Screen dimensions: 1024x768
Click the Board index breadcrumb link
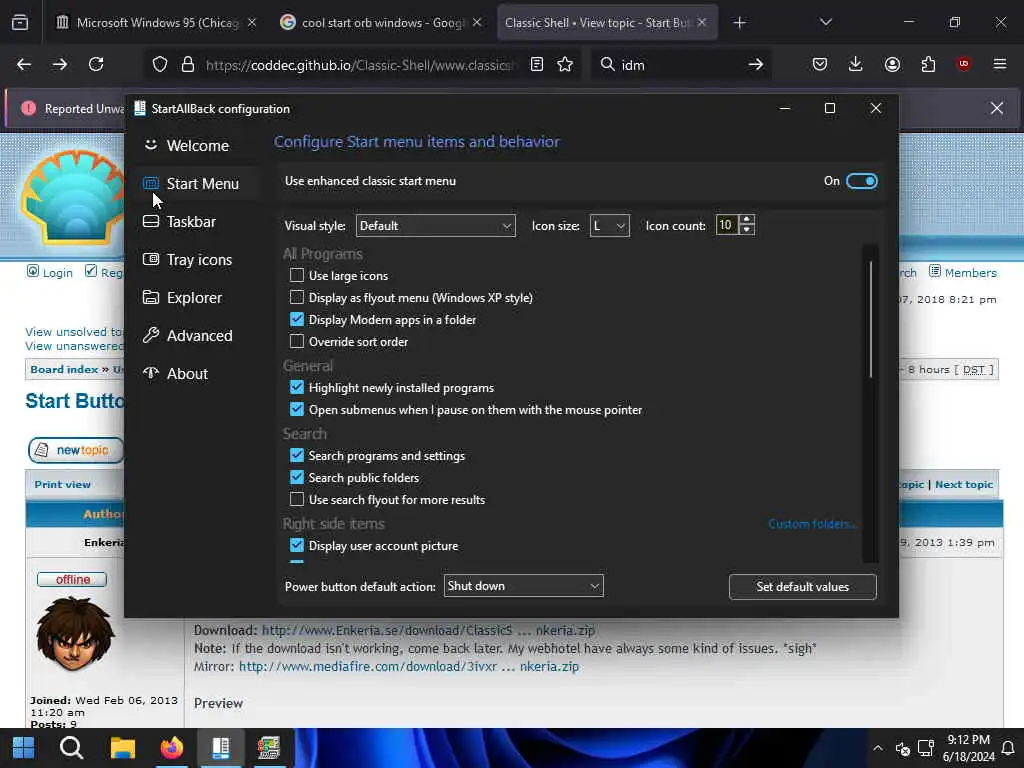coord(64,369)
